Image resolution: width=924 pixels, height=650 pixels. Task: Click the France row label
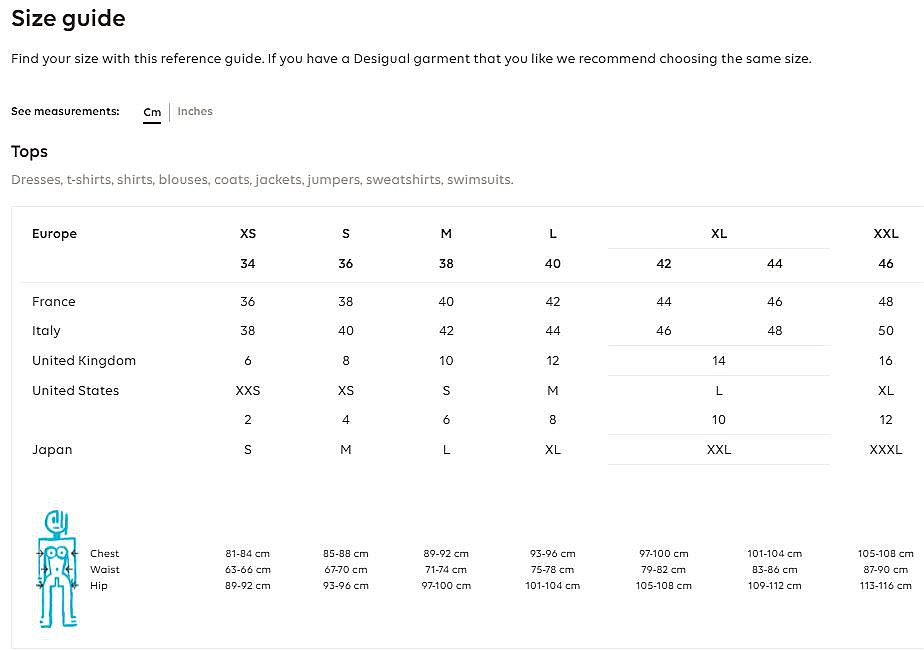pos(54,302)
